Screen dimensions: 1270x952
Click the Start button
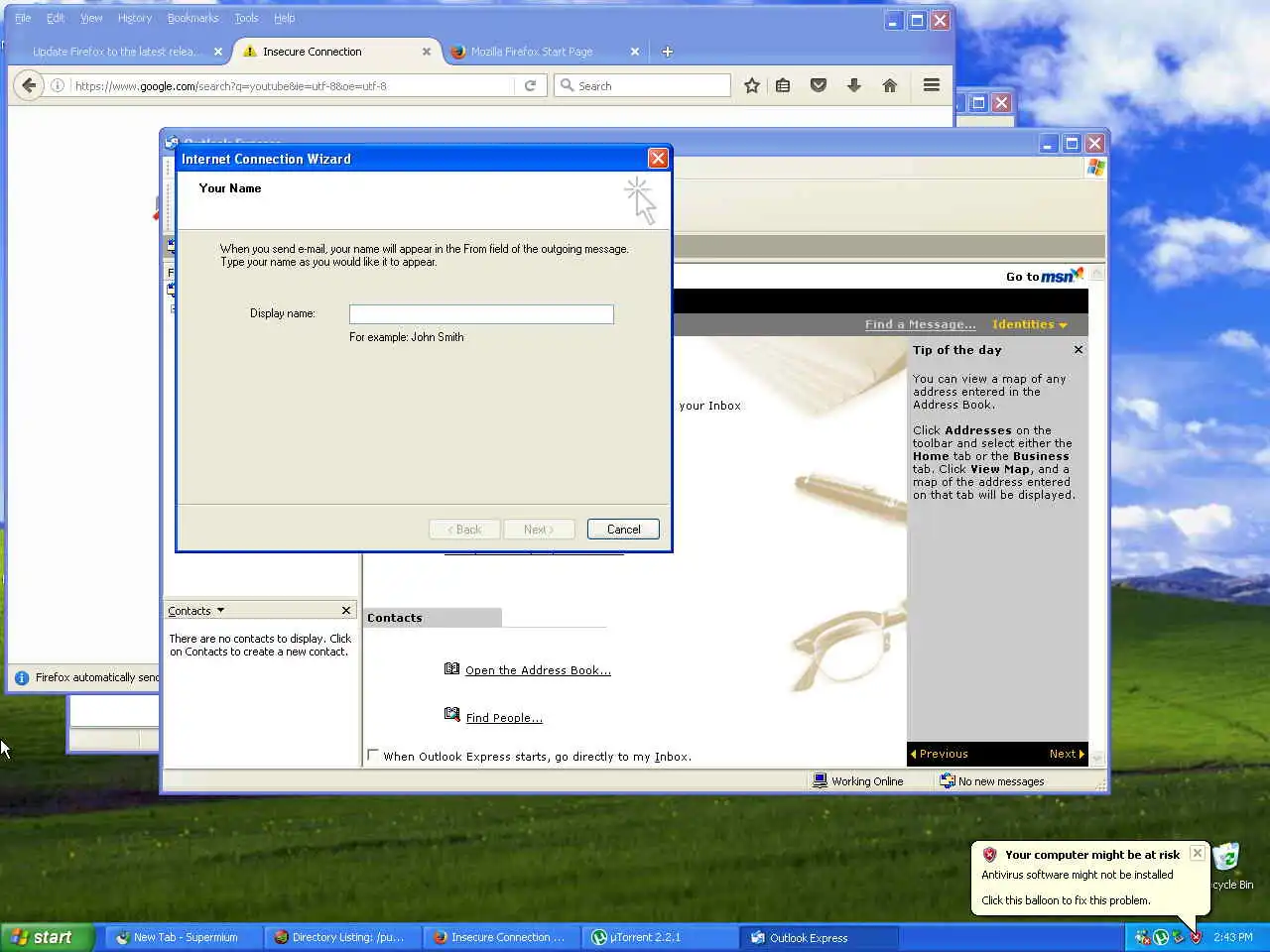click(x=48, y=937)
